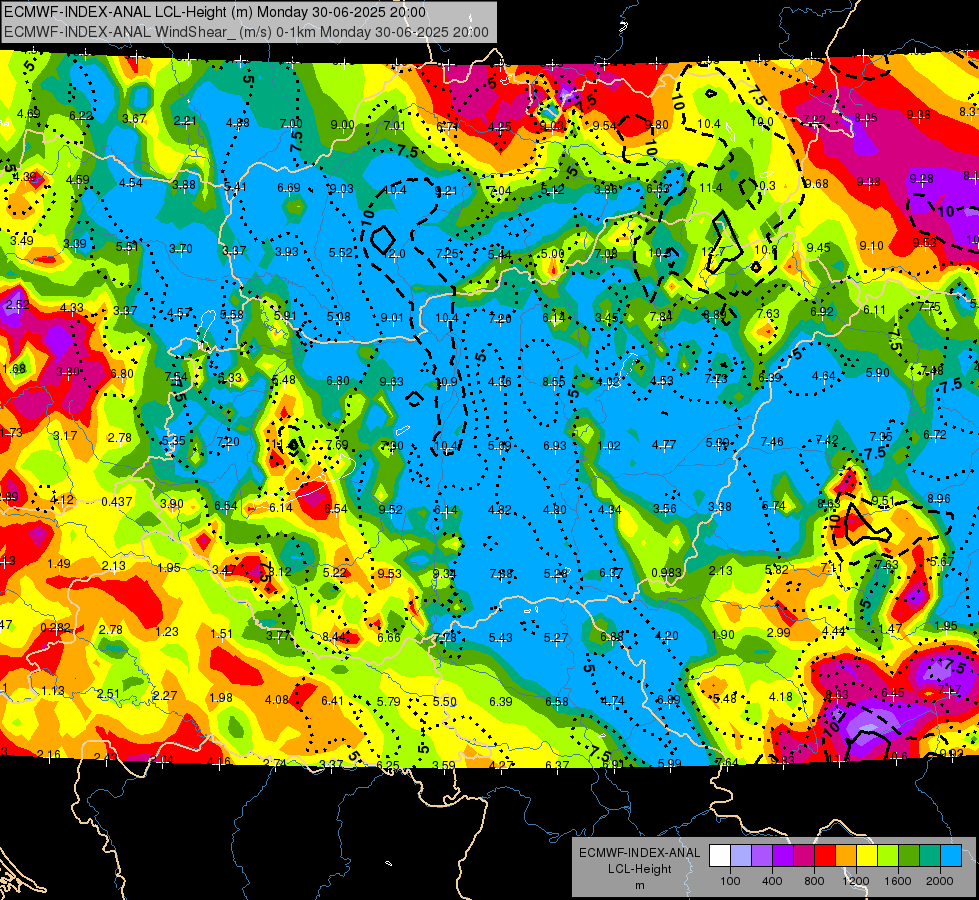Click the wind shear value 5.79
Screen dimensions: 979x900
(x=388, y=701)
